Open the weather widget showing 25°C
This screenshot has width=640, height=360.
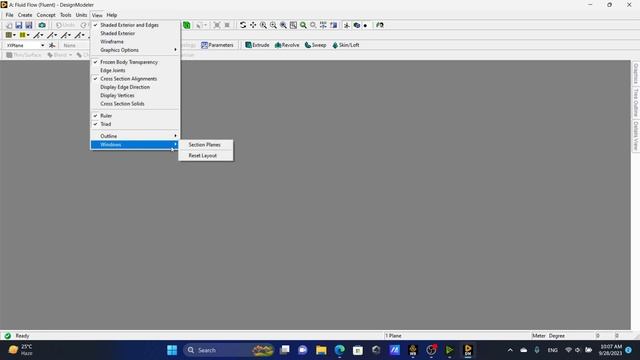20,350
